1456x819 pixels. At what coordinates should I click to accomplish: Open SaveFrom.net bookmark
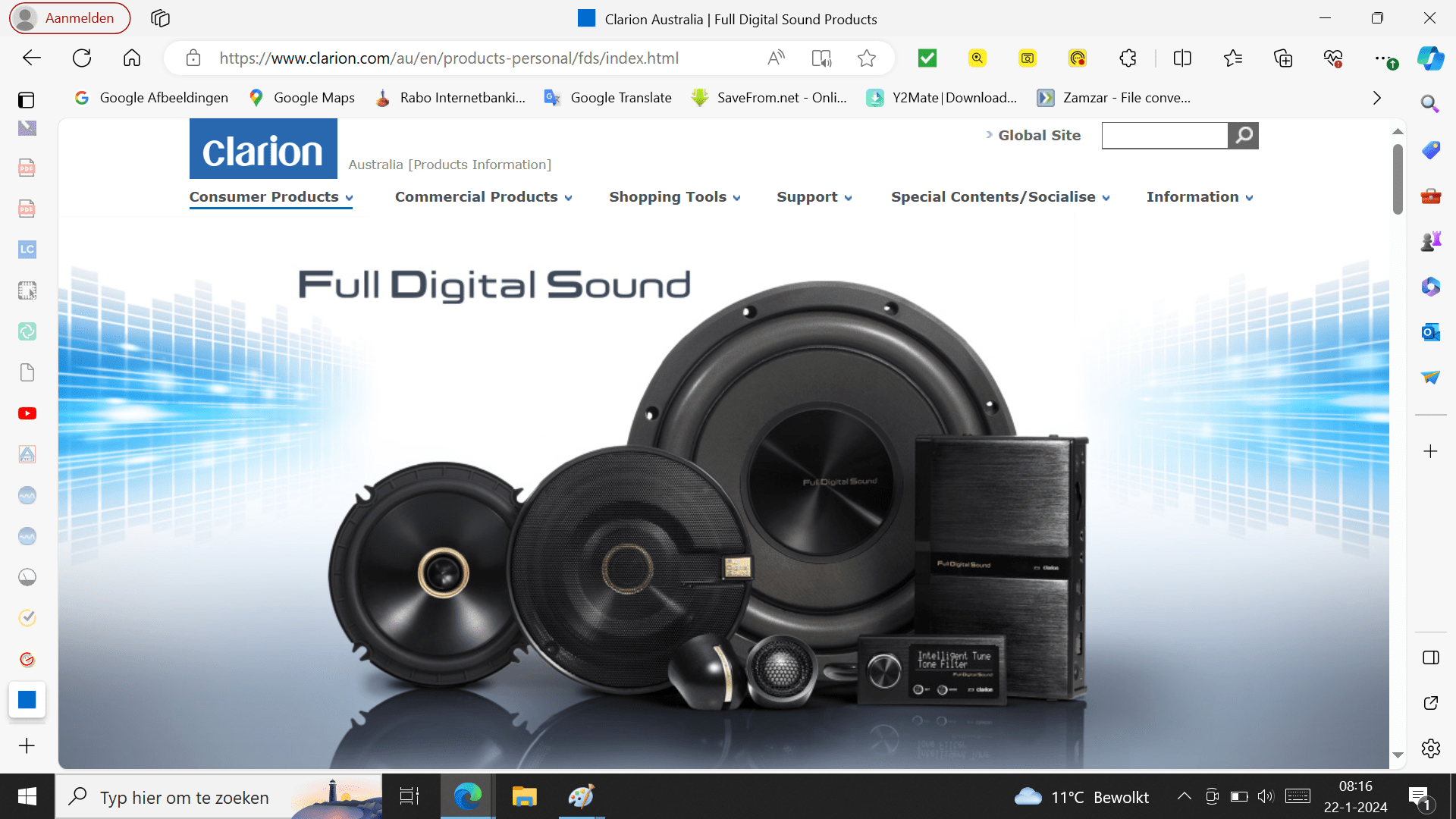pos(770,98)
